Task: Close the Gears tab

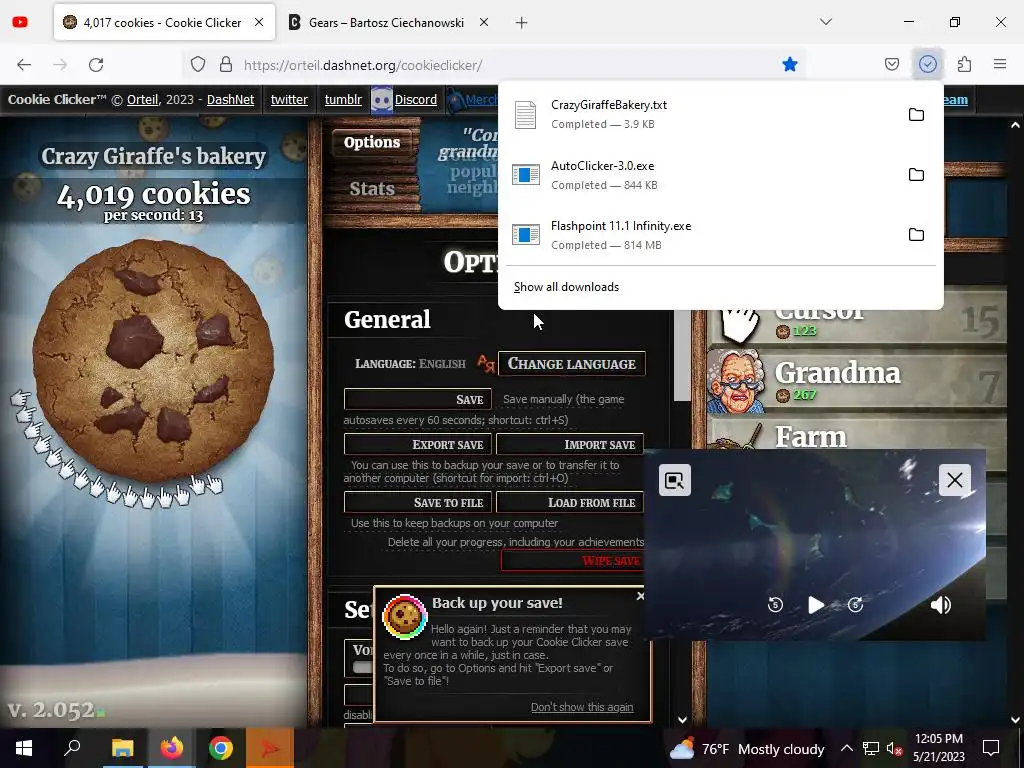Action: [484, 22]
